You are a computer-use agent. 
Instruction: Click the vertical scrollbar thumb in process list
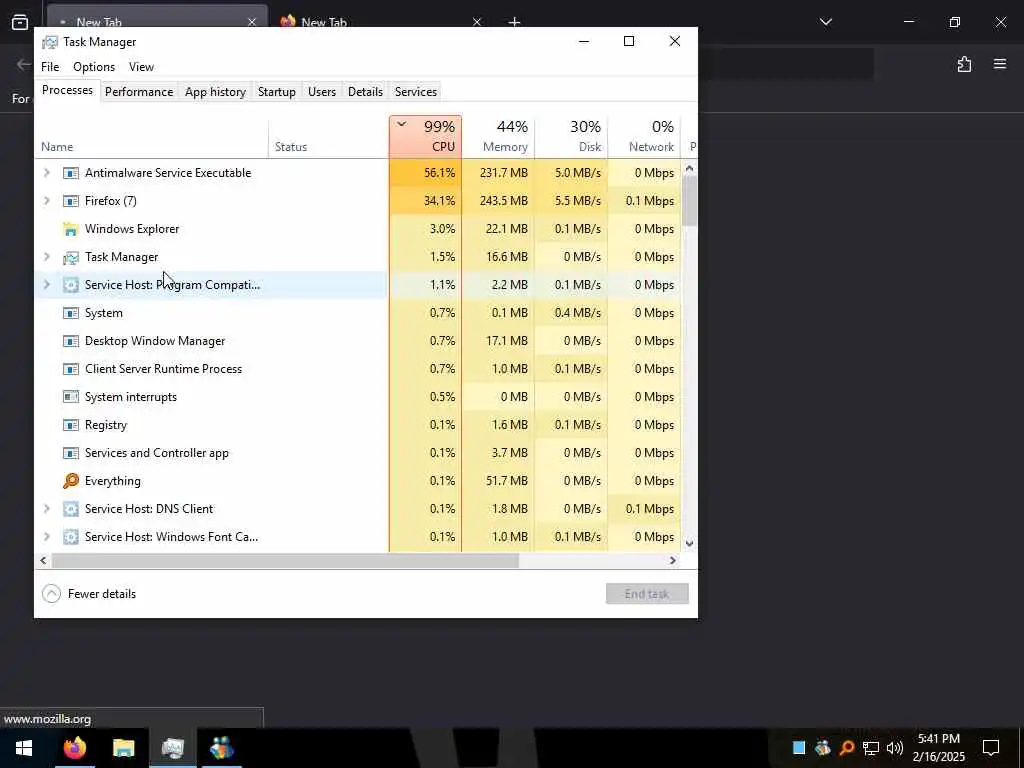[x=689, y=201]
